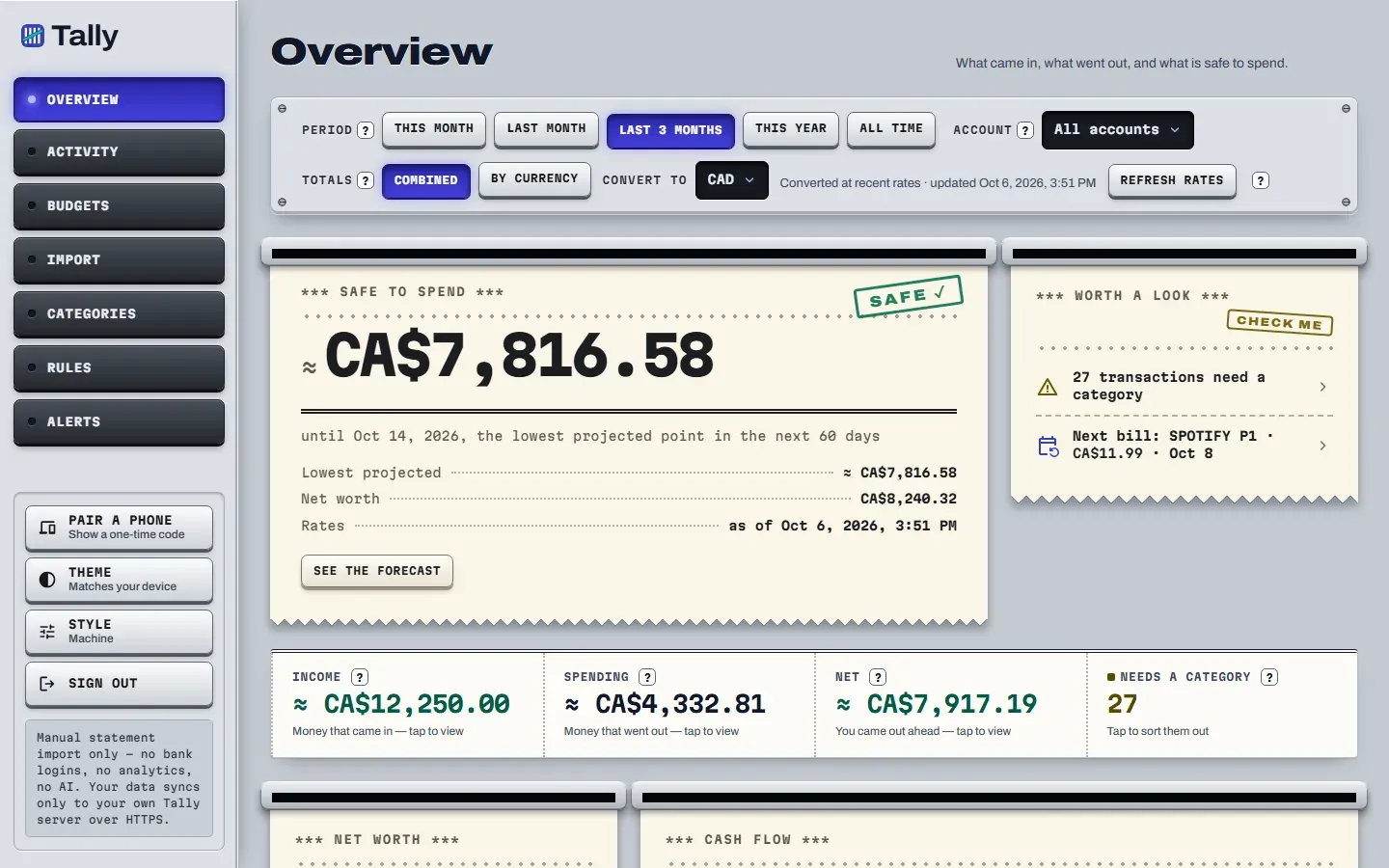Screen dimensions: 1389x868
Task: Open the CAD convert-to currency dropdown
Action: (732, 180)
